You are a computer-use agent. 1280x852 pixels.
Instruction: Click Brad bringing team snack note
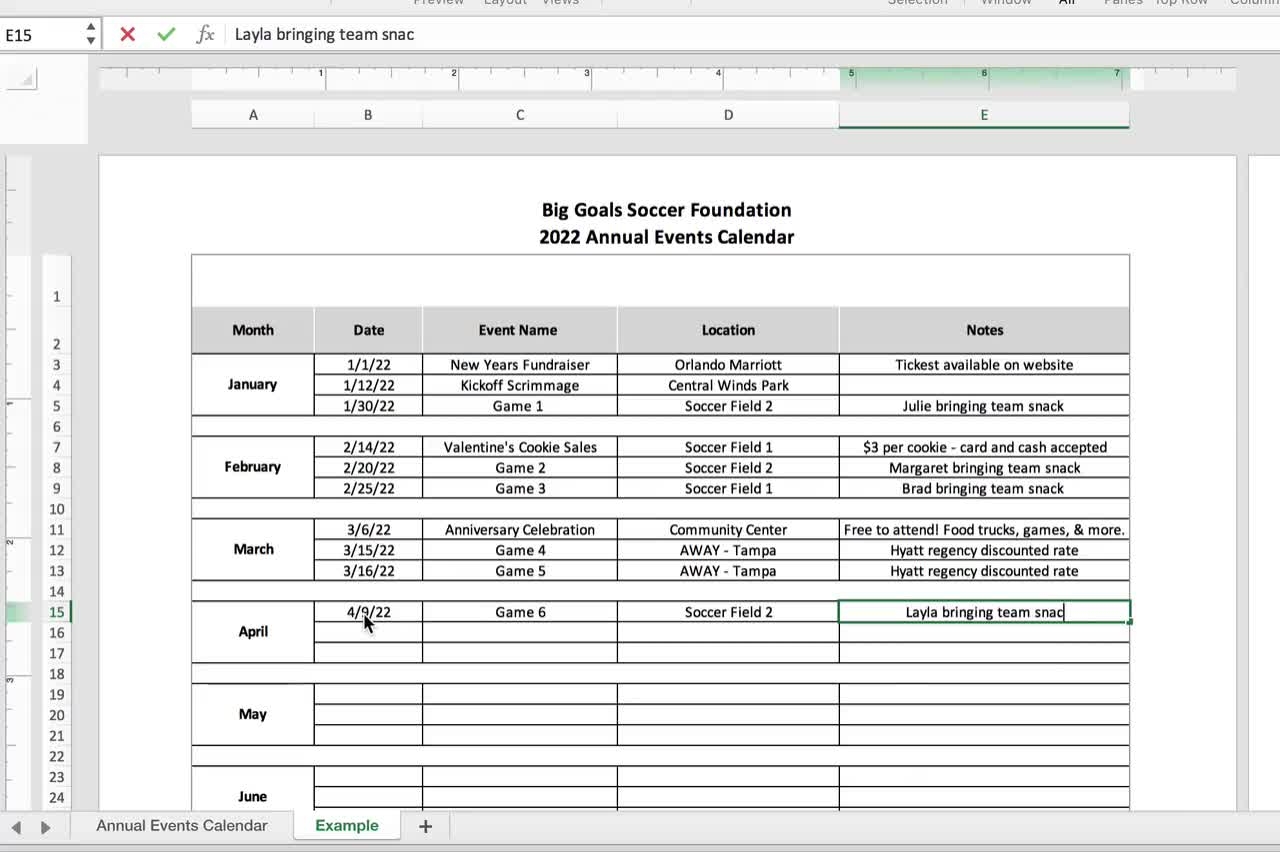(x=984, y=488)
